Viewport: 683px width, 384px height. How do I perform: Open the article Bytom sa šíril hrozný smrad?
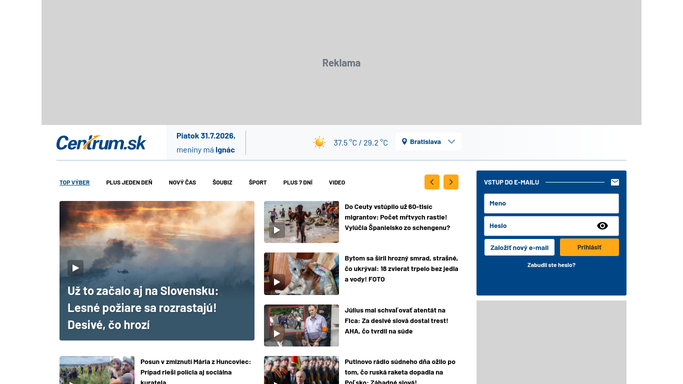tap(401, 269)
